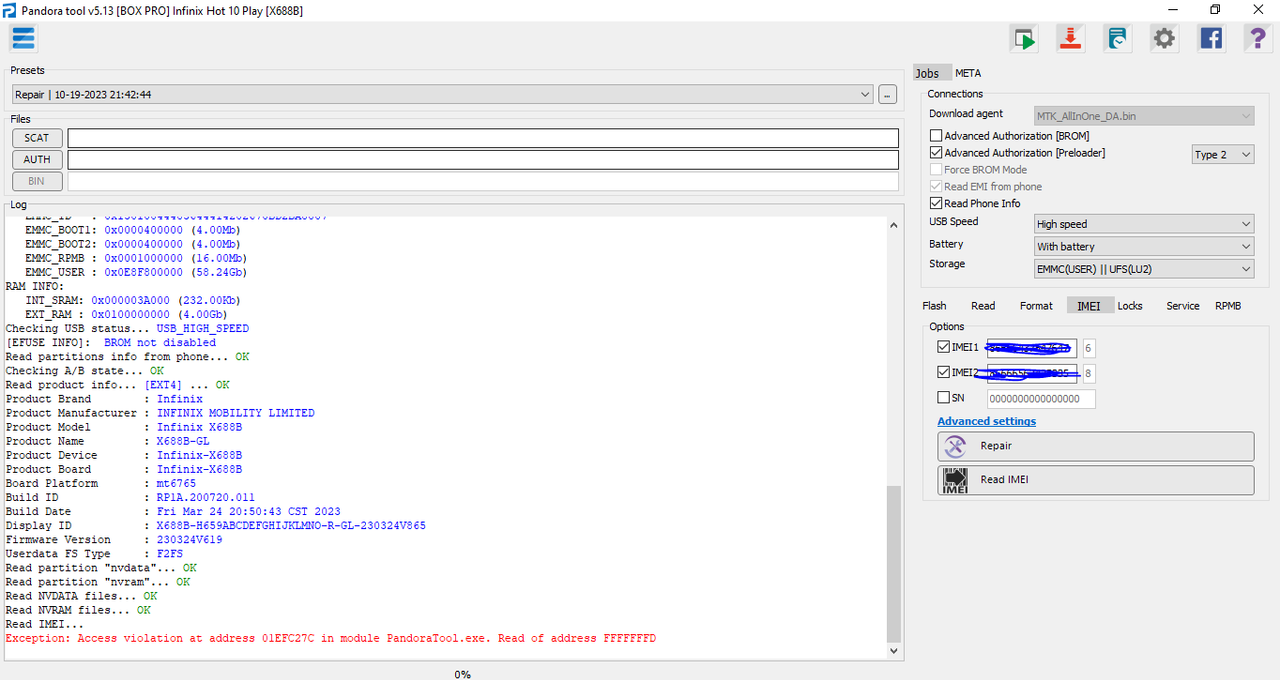Screen dimensions: 1280x680
Task: Open the Advanced settings link
Action: pos(987,421)
